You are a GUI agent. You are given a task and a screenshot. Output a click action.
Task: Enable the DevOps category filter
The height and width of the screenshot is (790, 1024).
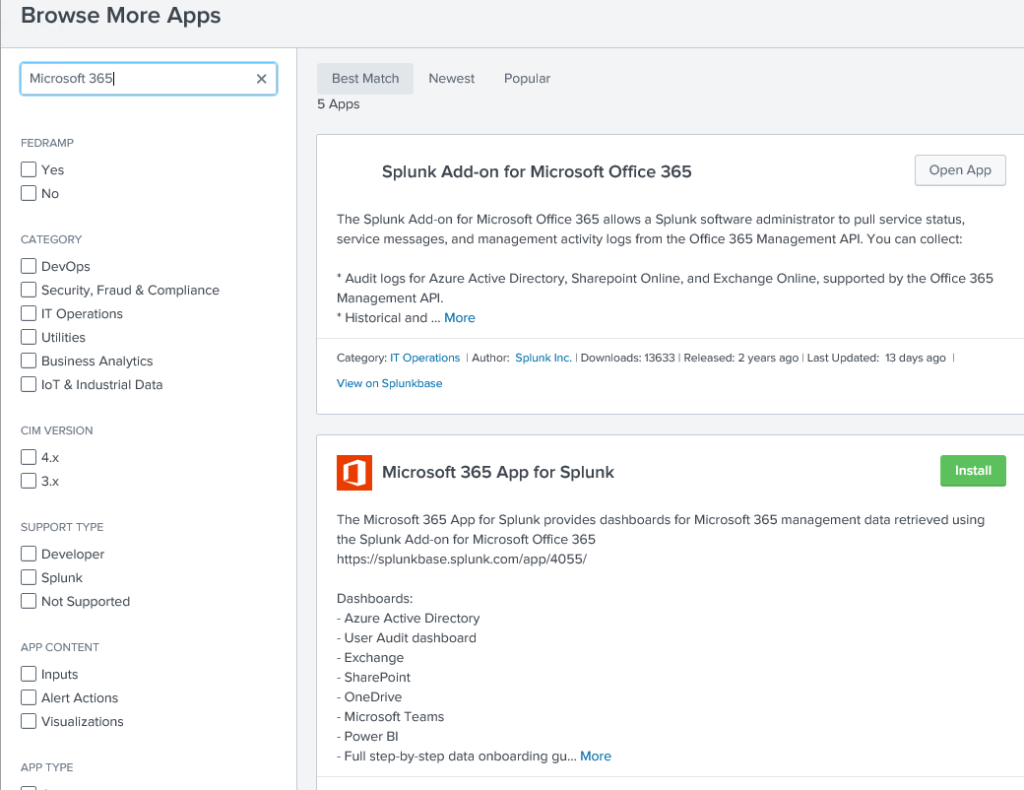(28, 266)
